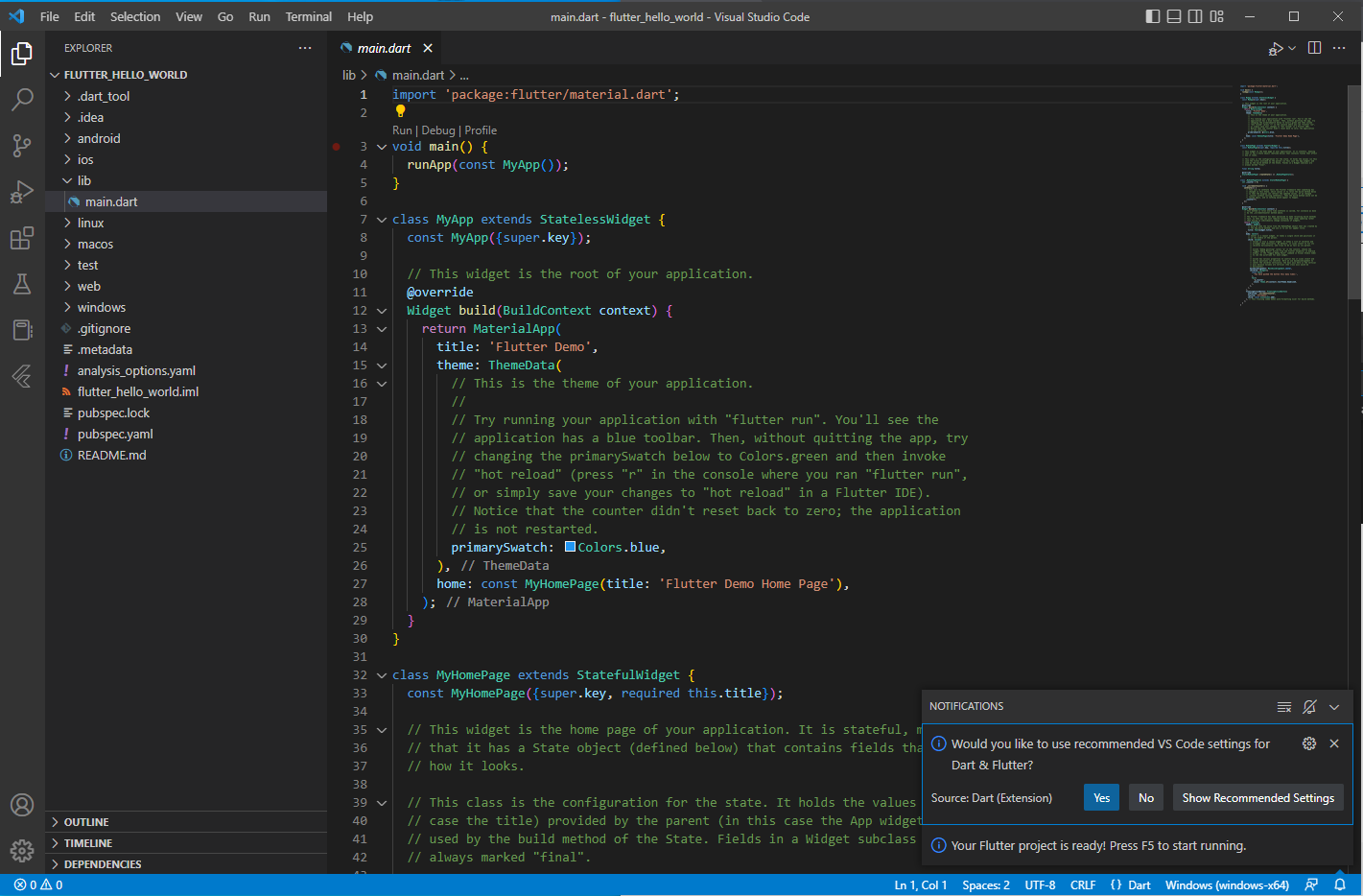Collapse the lib folder
Viewport: 1363px width, 896px height.
pyautogui.click(x=186, y=180)
